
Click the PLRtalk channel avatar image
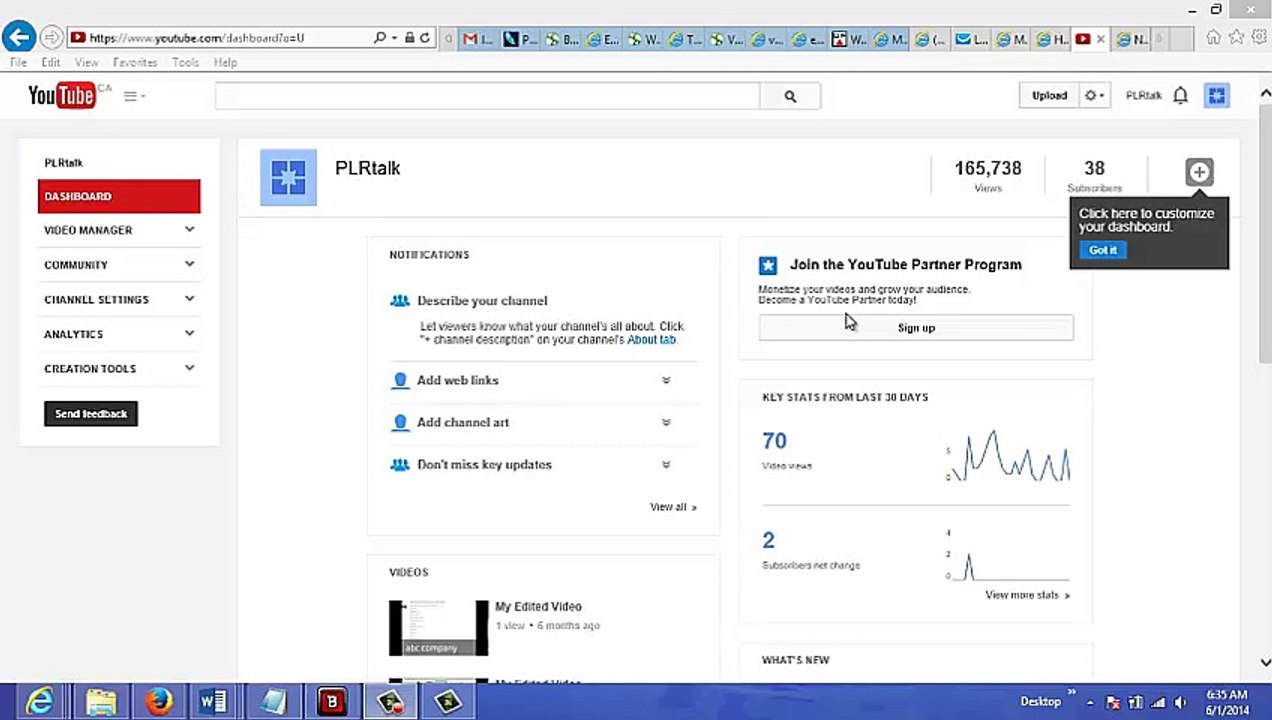point(288,177)
